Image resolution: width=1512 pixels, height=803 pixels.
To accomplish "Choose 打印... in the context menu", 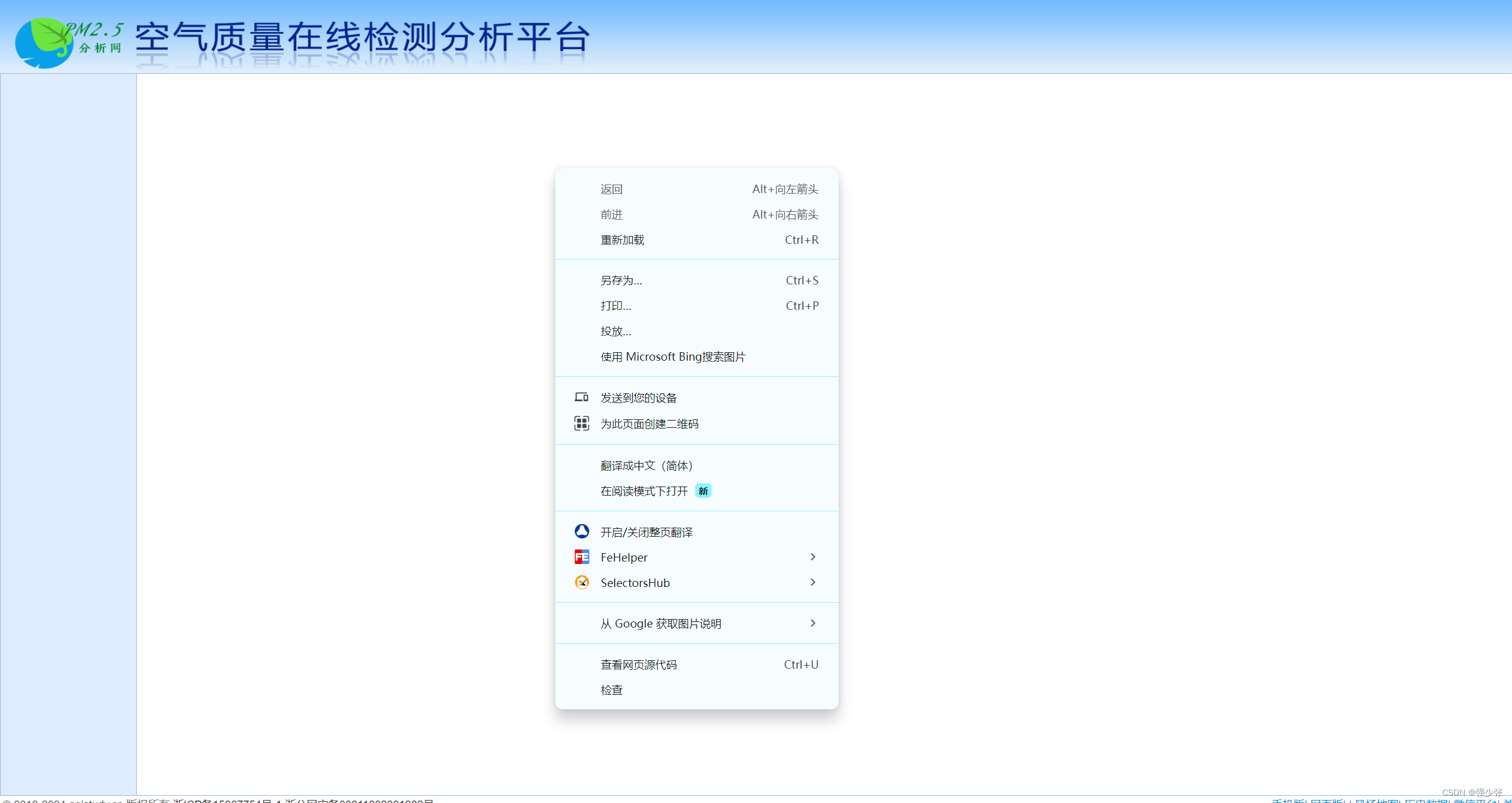I will (615, 306).
